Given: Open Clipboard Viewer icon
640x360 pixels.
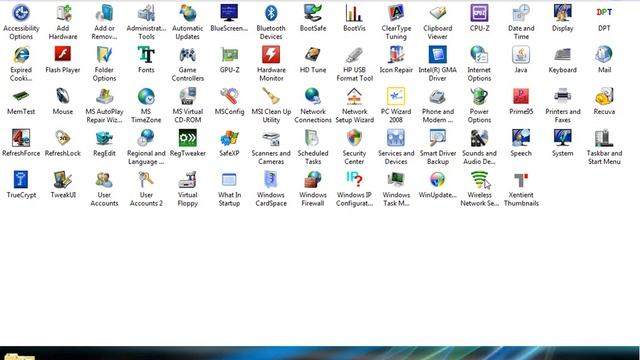Looking at the screenshot, I should (438, 13).
